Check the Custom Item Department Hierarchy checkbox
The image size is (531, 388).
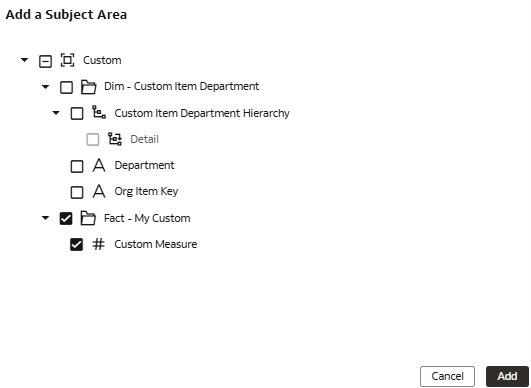coord(77,113)
